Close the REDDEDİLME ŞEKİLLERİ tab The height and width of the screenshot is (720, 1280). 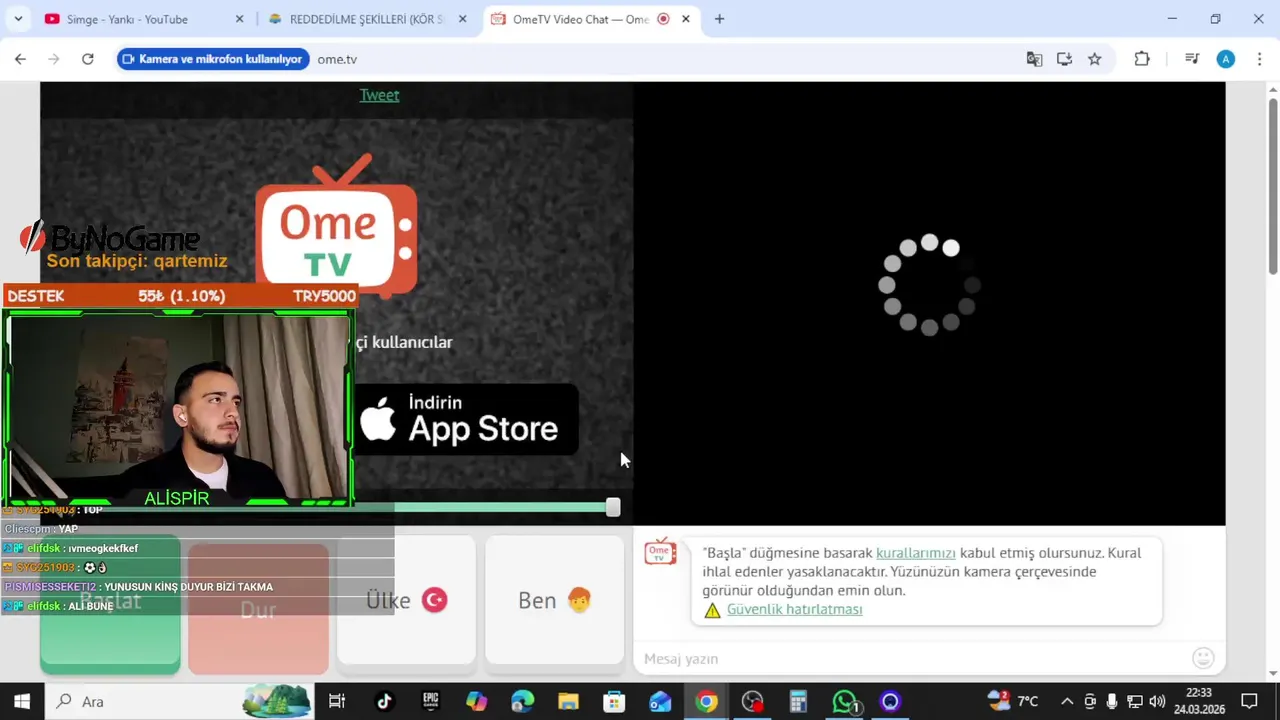[x=464, y=19]
